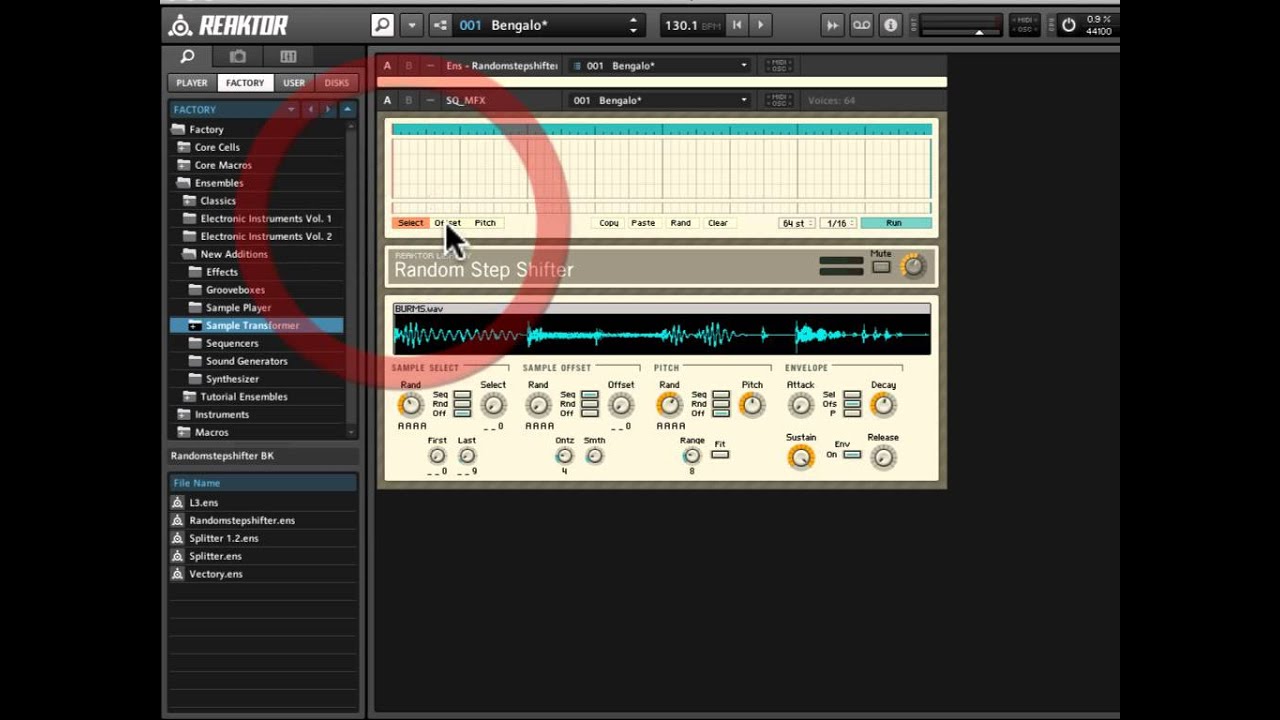Adjust the orange level knob beside Mute
The width and height of the screenshot is (1280, 720).
(x=913, y=266)
